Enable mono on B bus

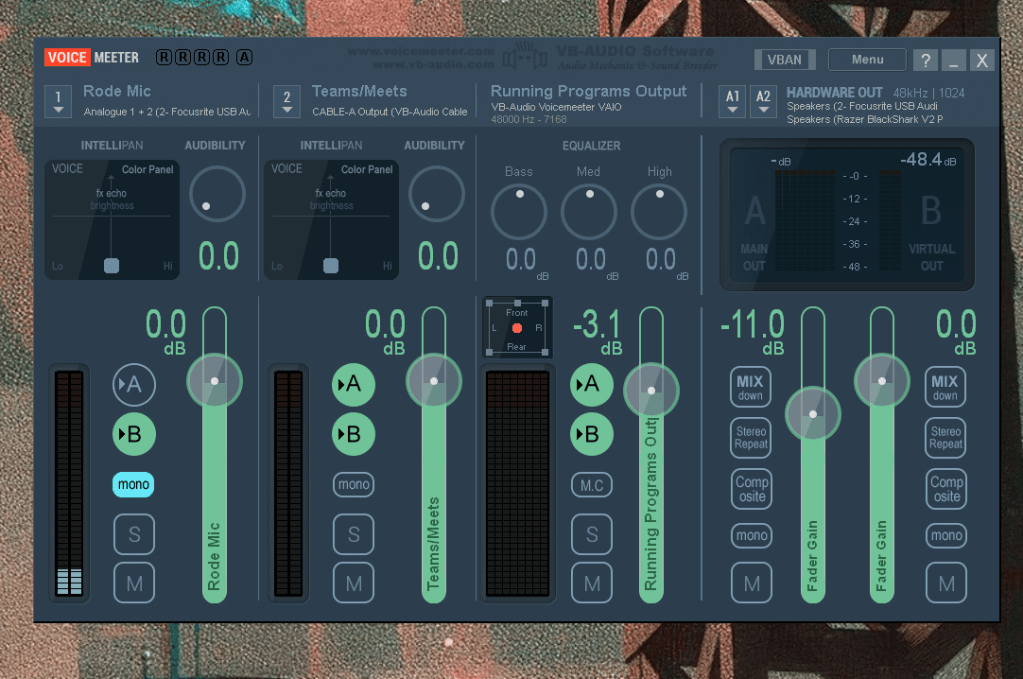(x=946, y=536)
